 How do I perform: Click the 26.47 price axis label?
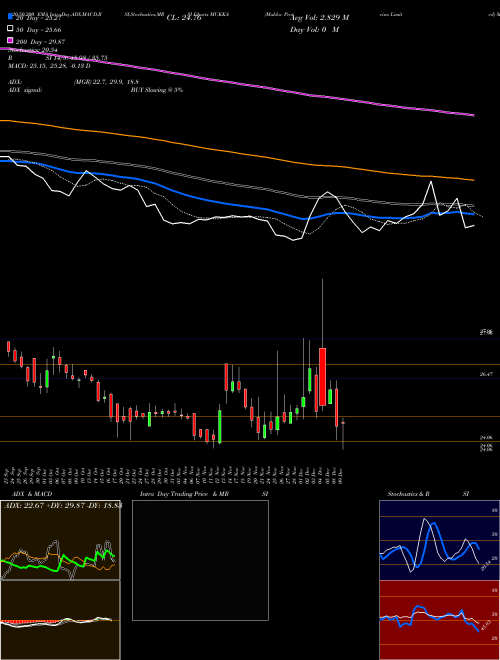click(486, 374)
